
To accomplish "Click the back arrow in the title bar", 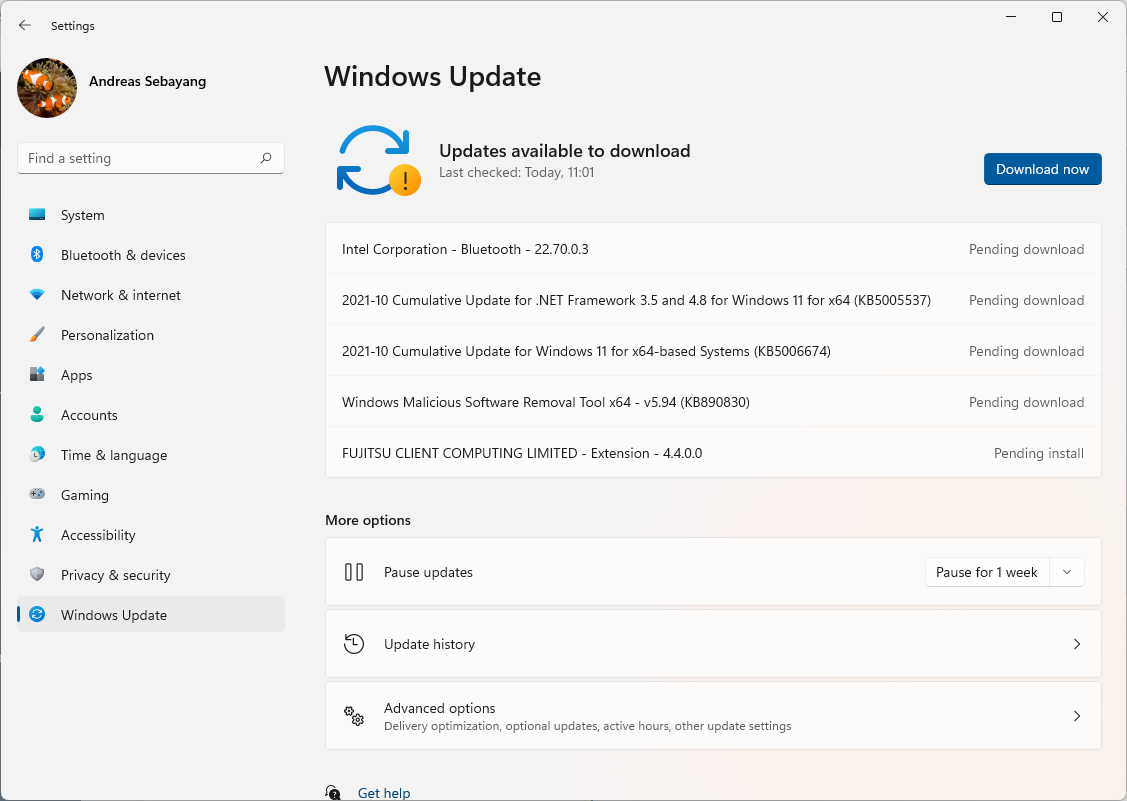I will tap(25, 25).
